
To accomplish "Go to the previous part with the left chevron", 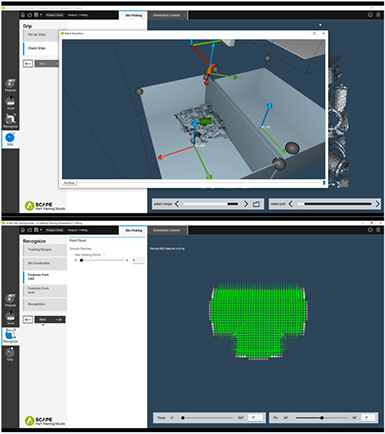I will (291, 204).
